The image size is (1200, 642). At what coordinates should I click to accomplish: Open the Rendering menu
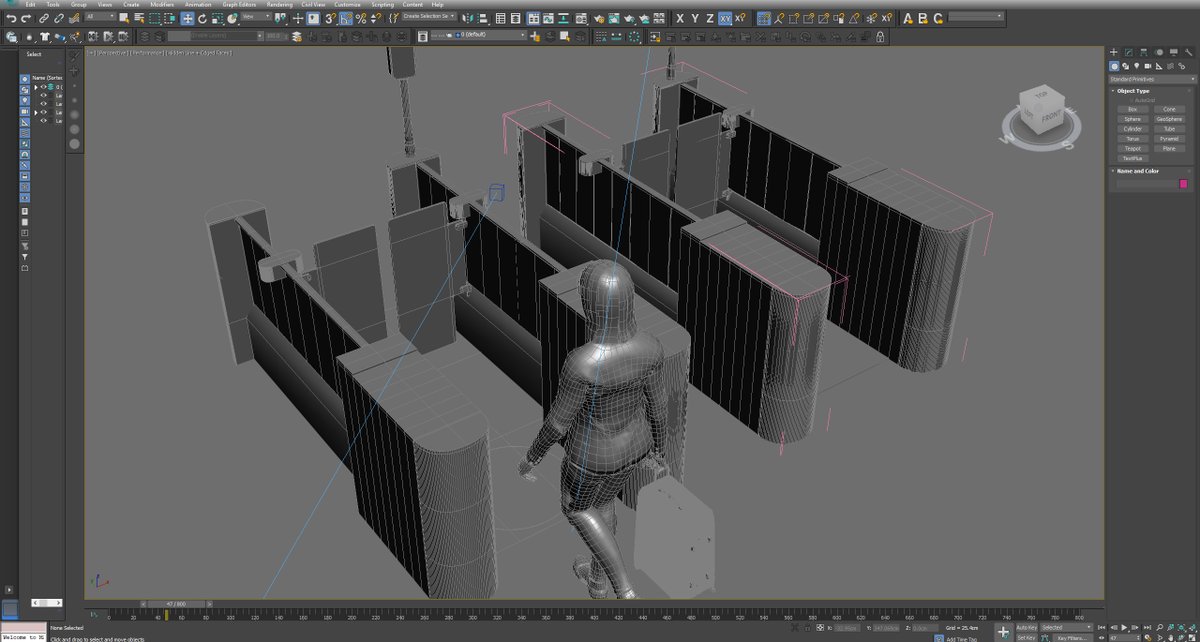tap(280, 4)
